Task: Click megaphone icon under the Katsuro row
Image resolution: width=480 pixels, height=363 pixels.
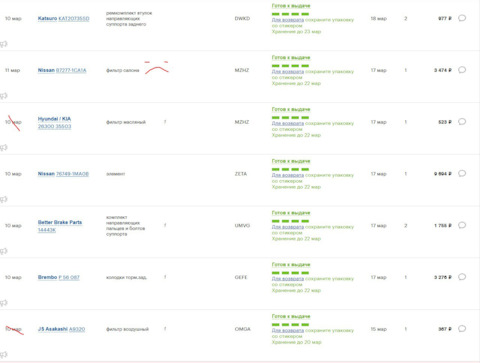Action: pyautogui.click(x=4, y=44)
